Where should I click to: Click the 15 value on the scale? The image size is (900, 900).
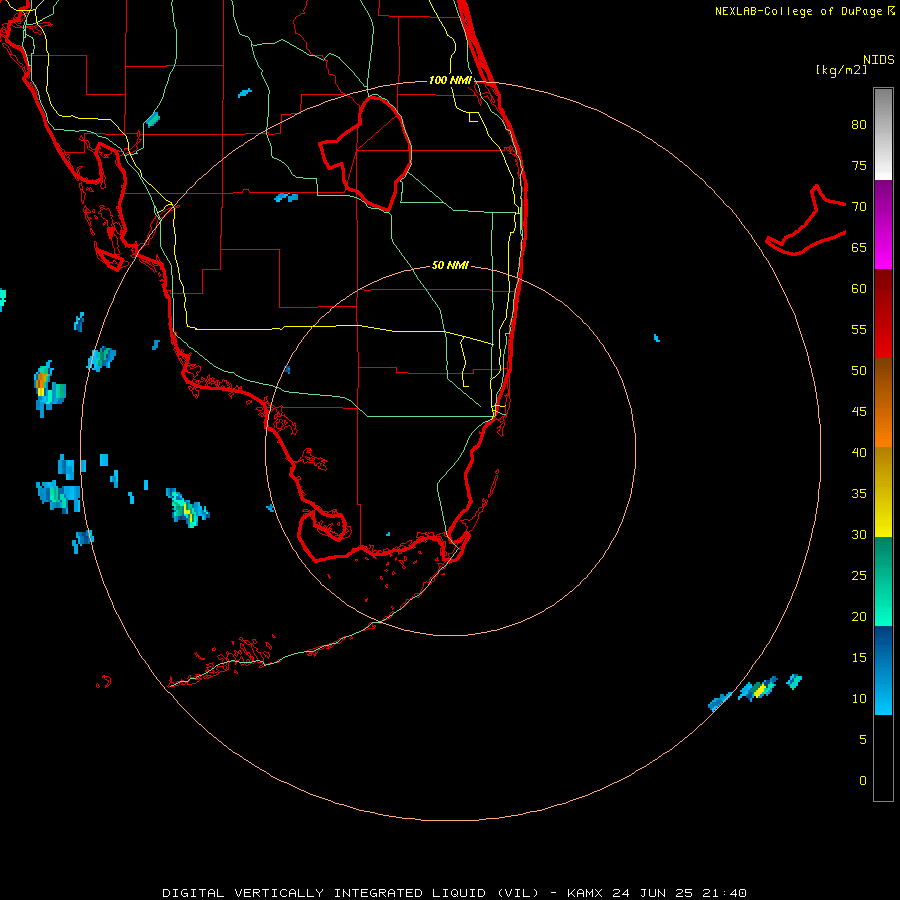859,657
